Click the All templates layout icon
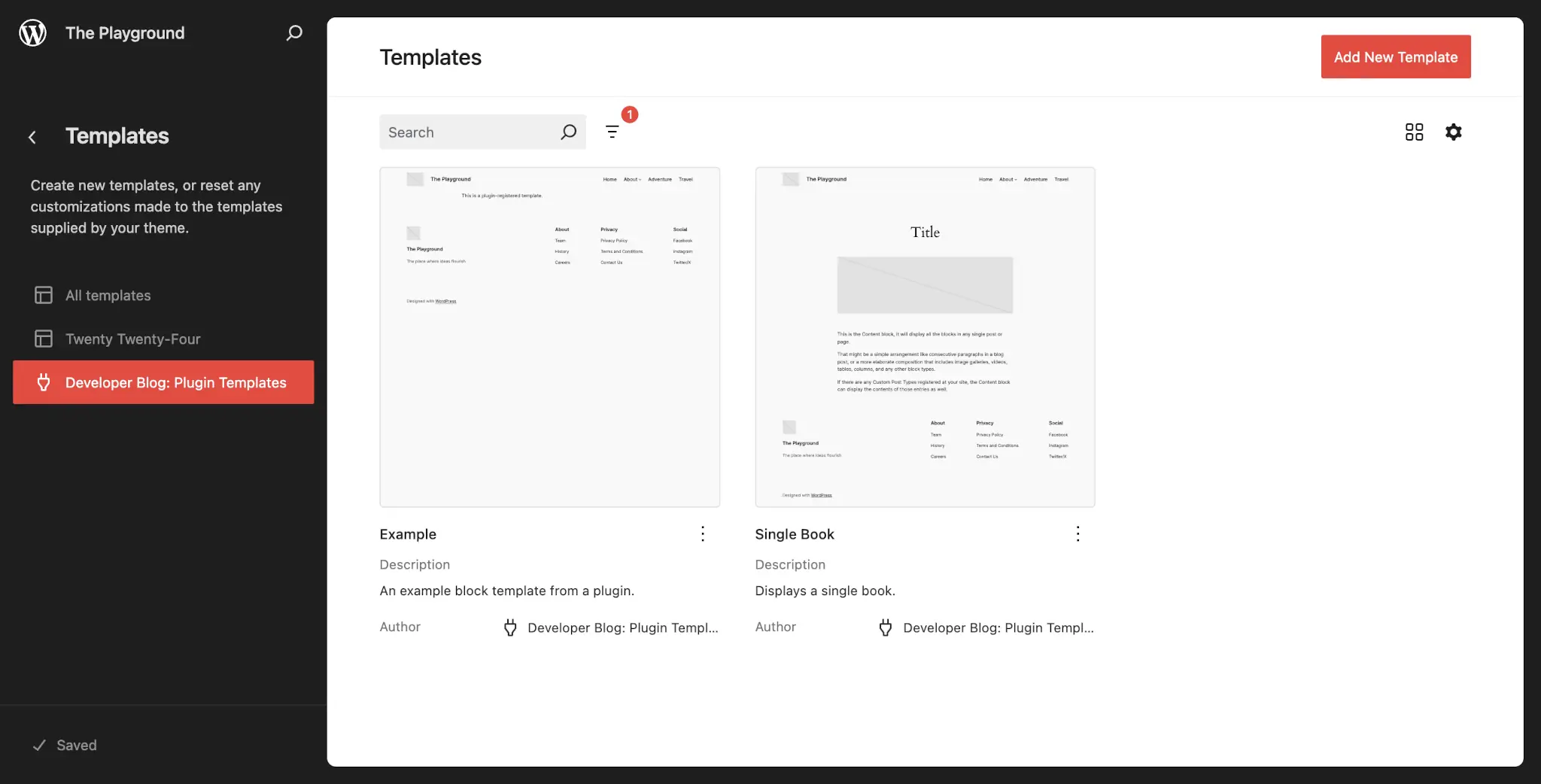The height and width of the screenshot is (784, 1541). click(x=44, y=295)
